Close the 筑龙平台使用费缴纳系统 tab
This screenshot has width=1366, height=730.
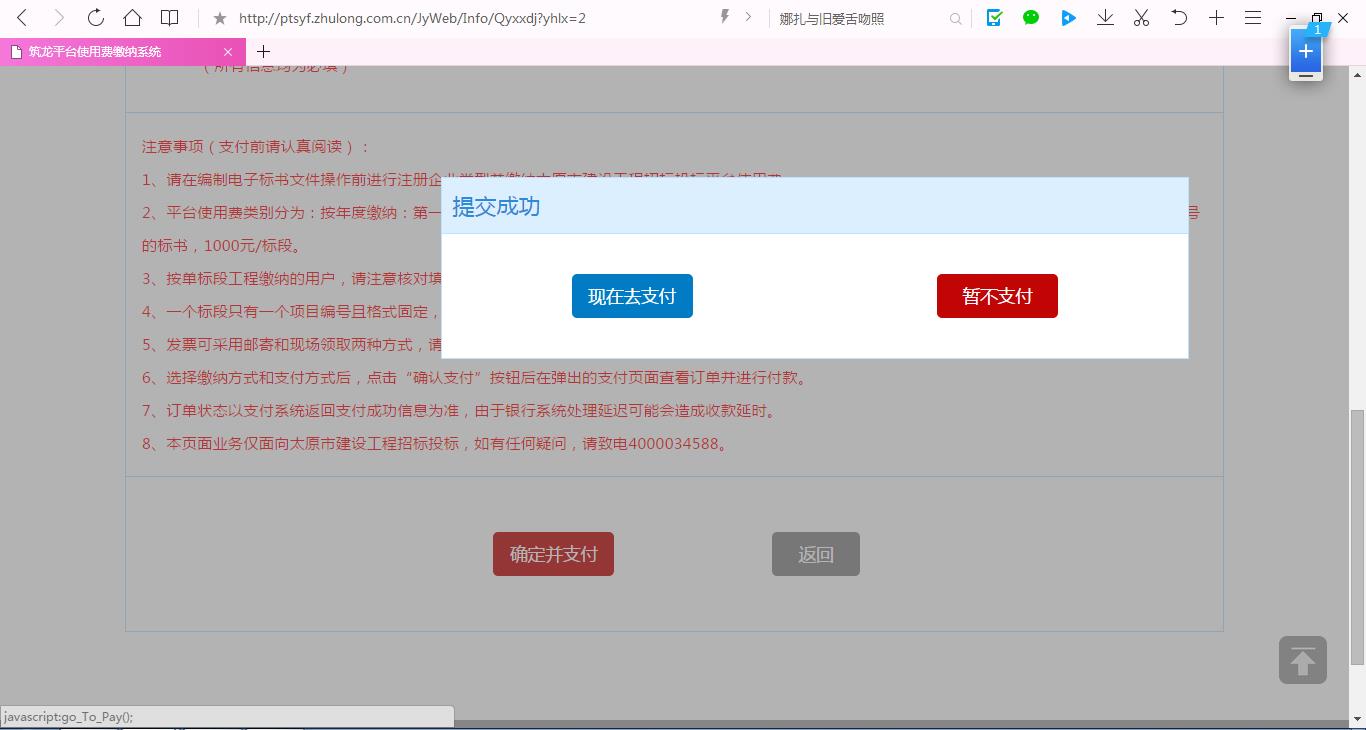click(228, 52)
